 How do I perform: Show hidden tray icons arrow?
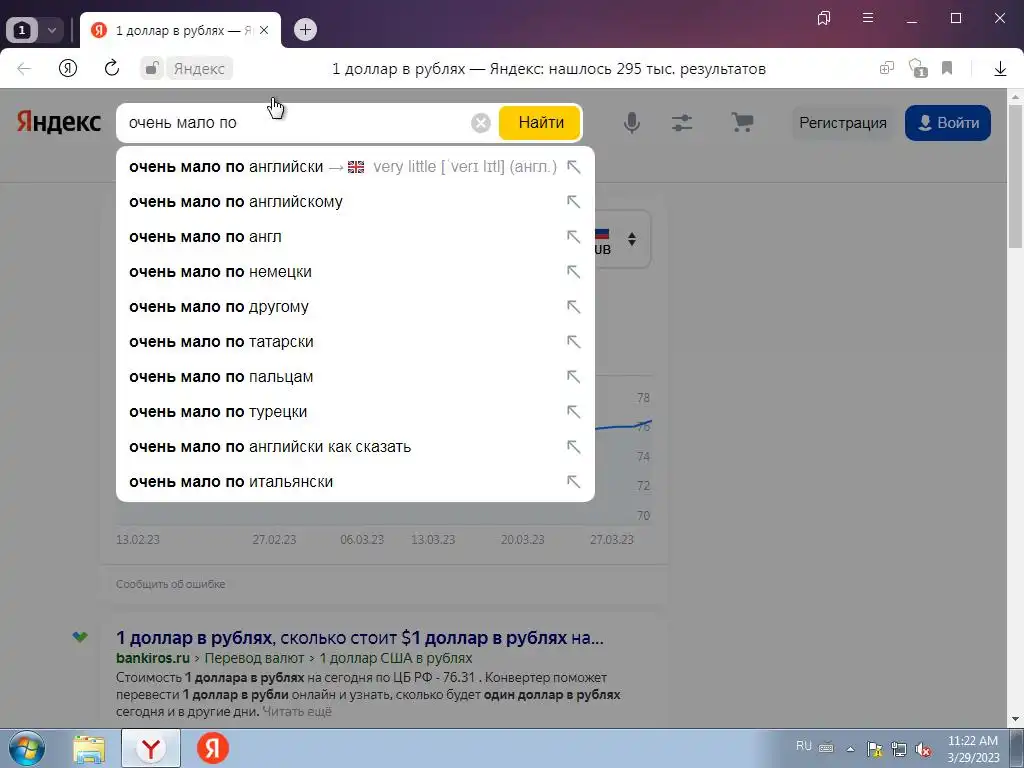[x=850, y=749]
